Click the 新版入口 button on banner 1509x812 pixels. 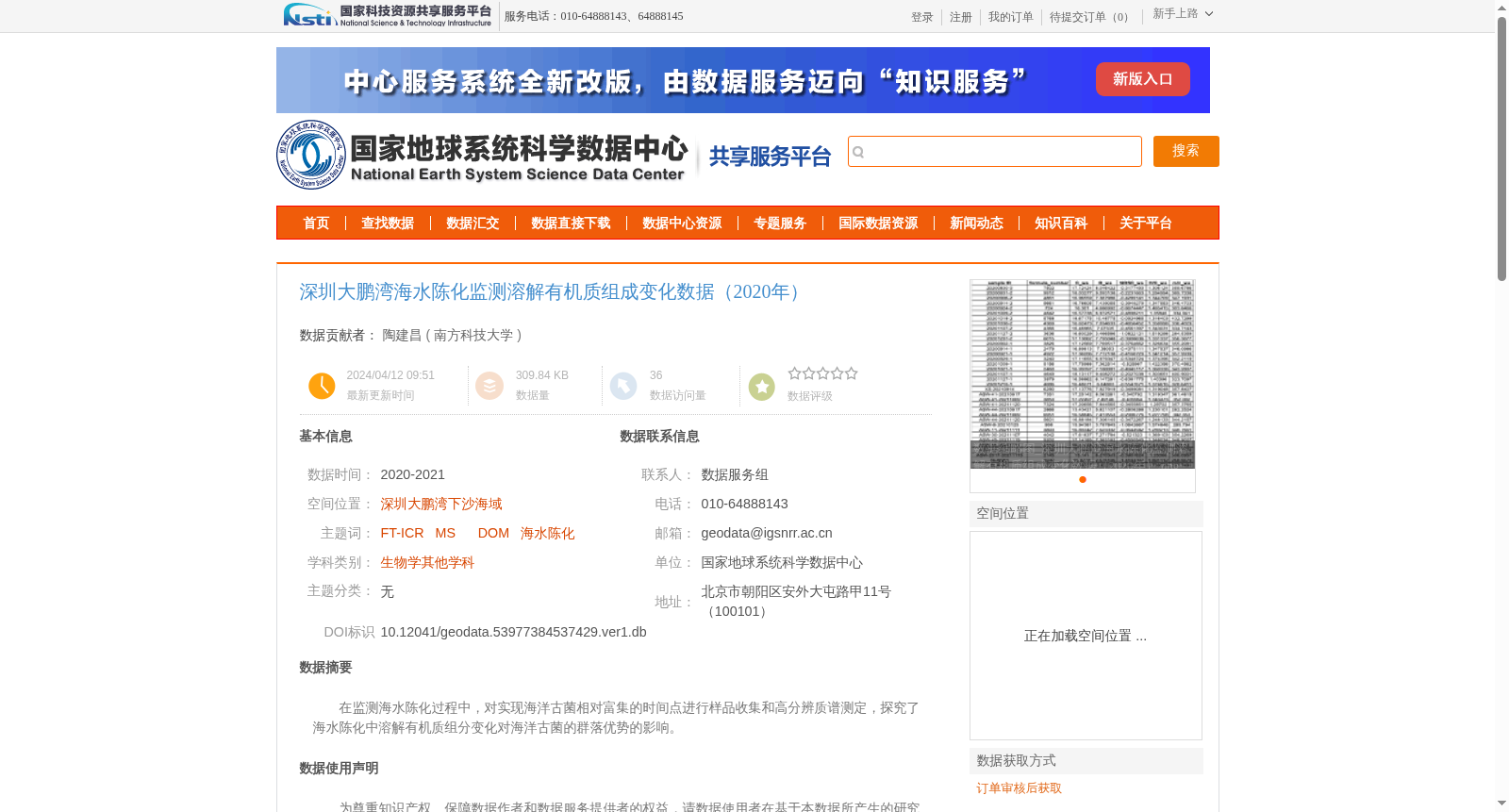coord(1143,79)
